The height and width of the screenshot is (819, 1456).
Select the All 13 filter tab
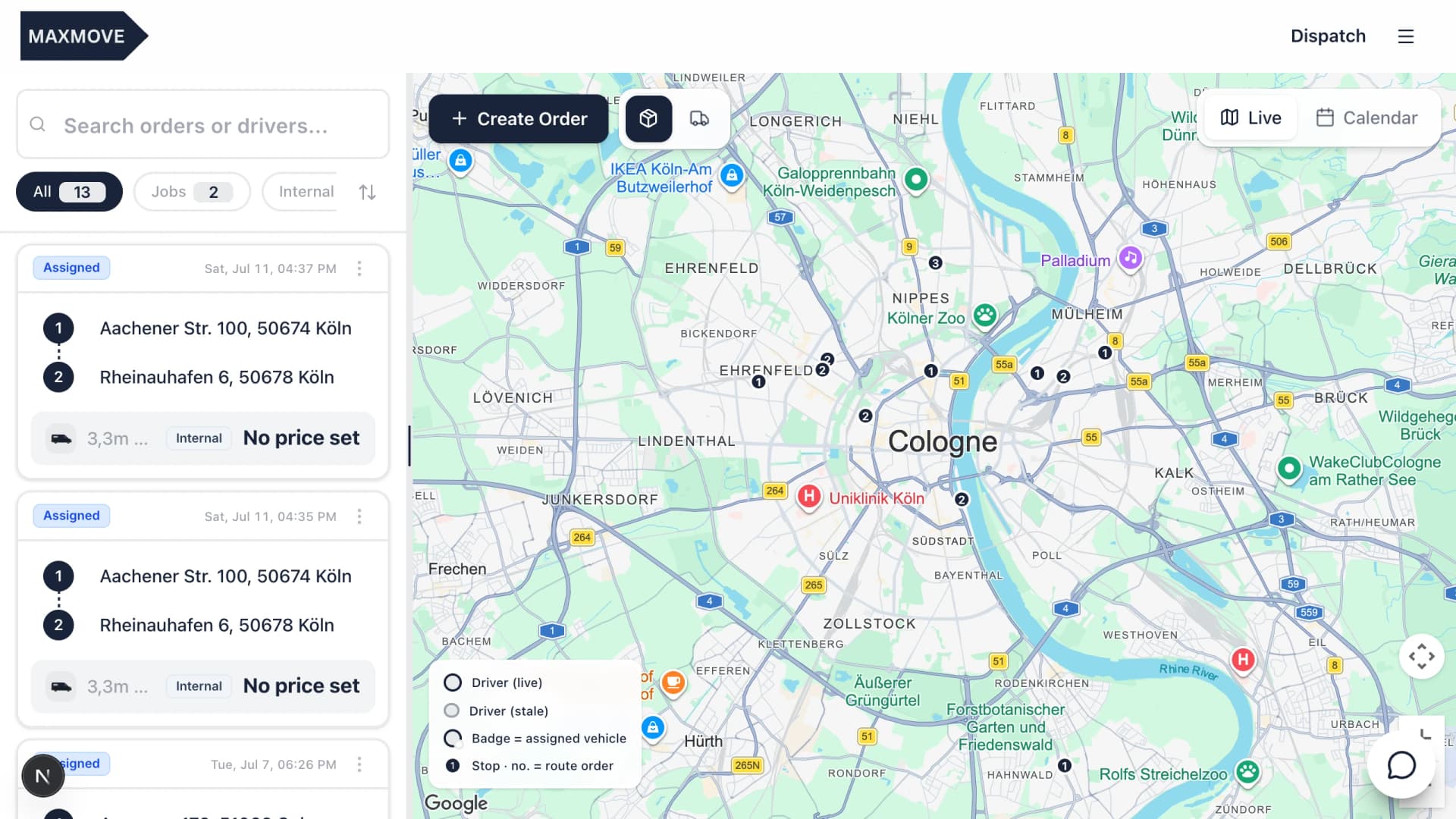(69, 192)
